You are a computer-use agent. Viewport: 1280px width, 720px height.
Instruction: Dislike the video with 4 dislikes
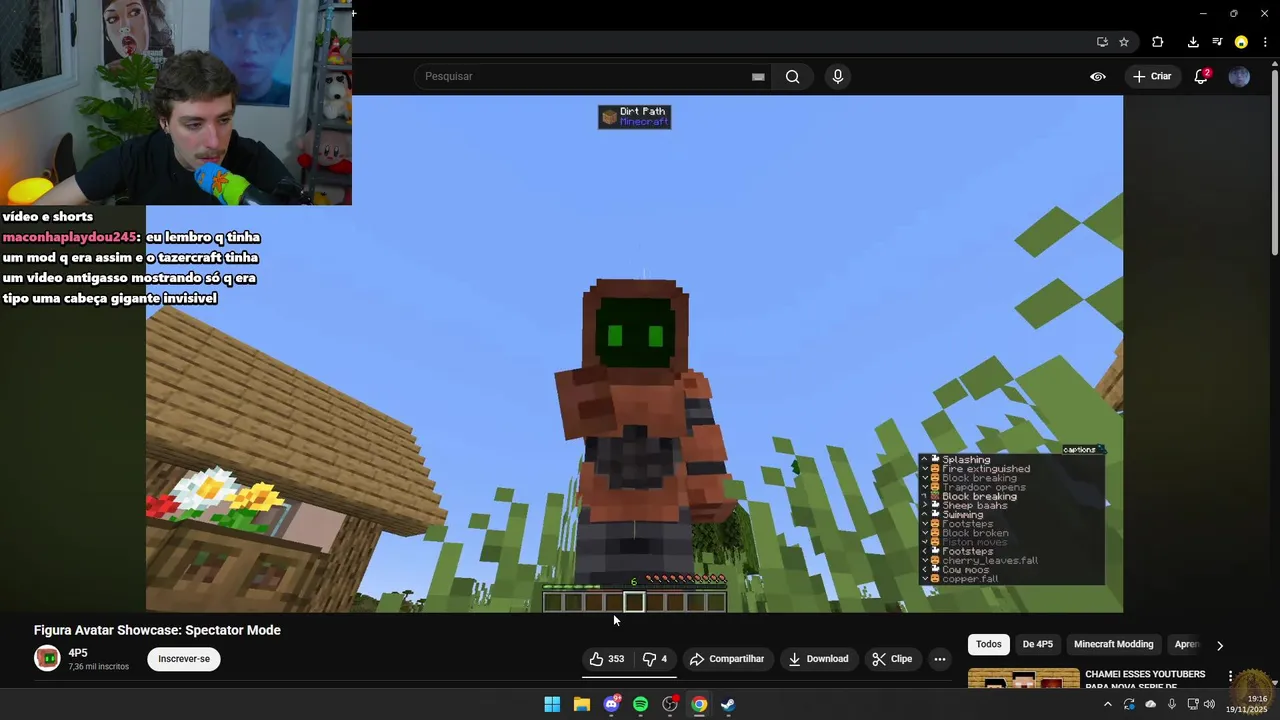pos(655,659)
